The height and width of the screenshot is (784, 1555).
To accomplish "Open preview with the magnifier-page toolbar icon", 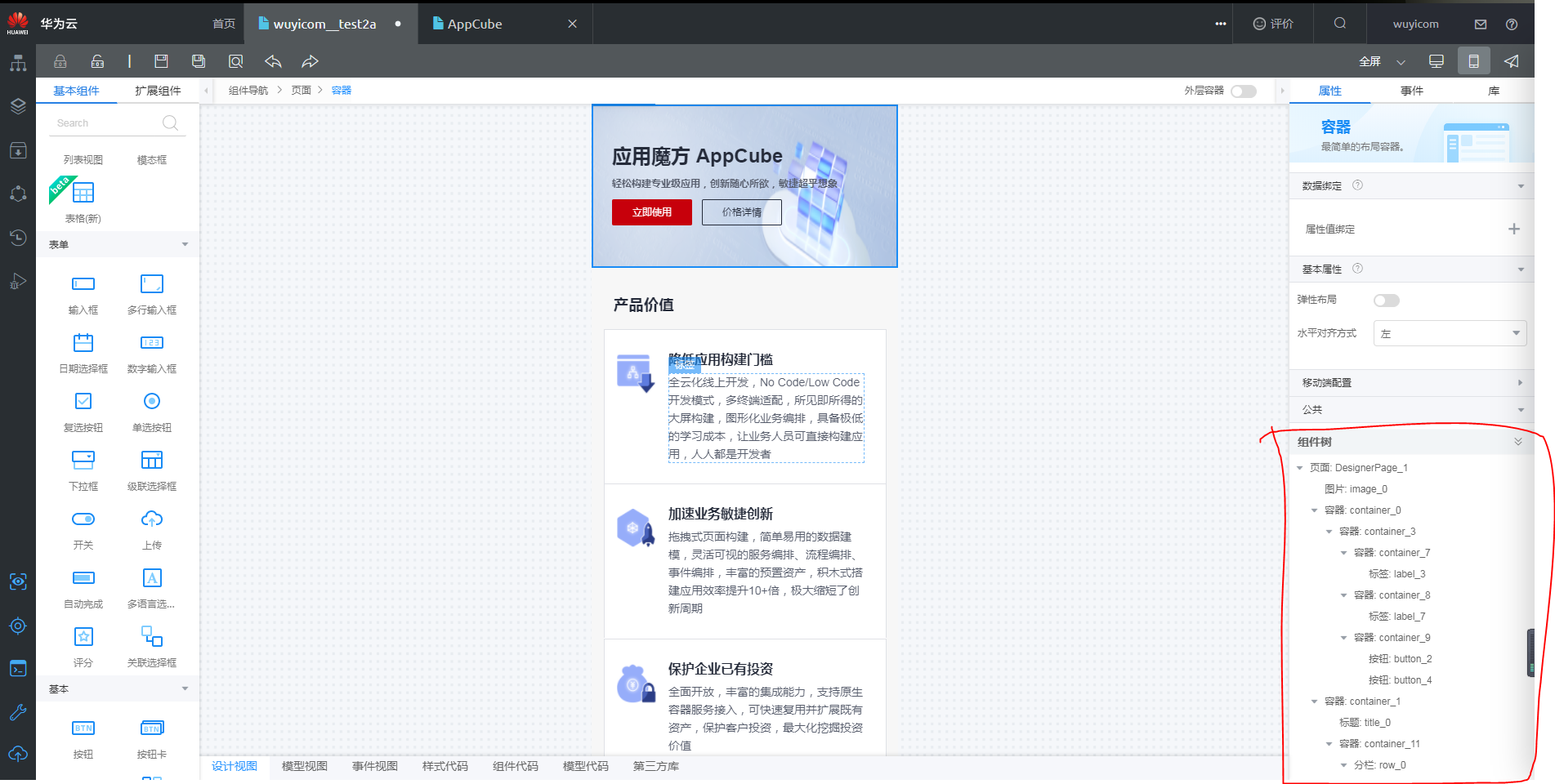I will [x=236, y=61].
